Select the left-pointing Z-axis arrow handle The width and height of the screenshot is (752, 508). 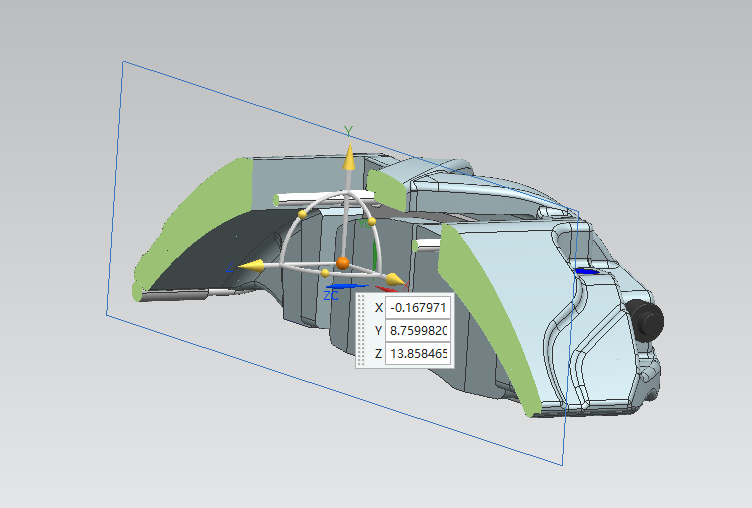click(252, 265)
